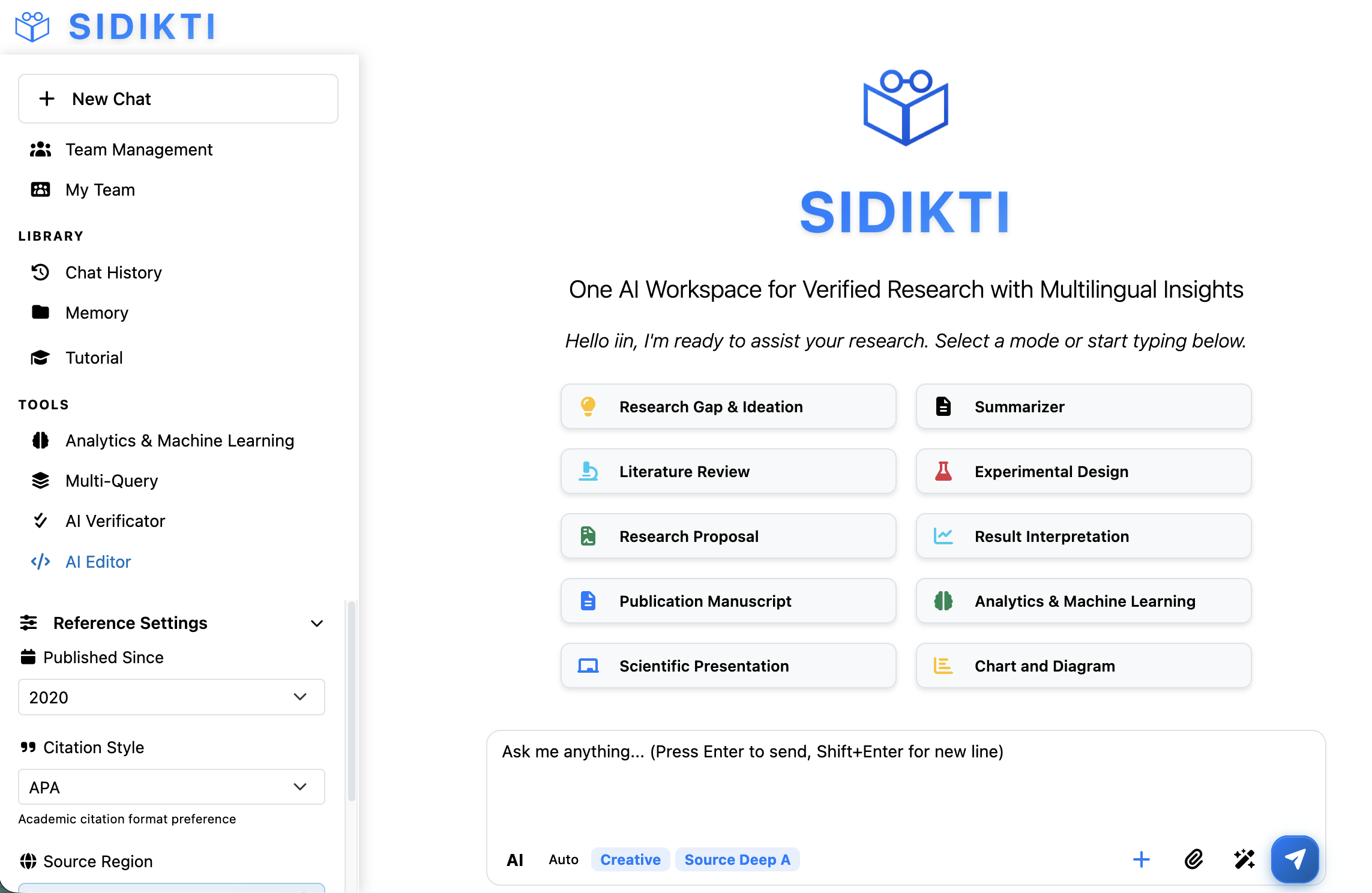This screenshot has height=893, width=1372.
Task: Click the SIDIKTI logo icon in header
Action: [32, 27]
